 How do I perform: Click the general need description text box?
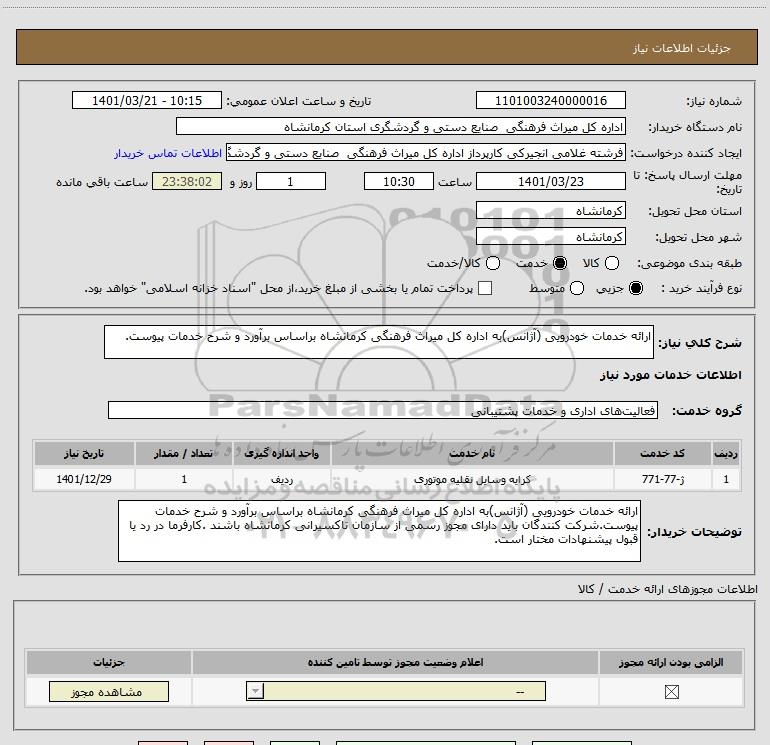coord(379,342)
